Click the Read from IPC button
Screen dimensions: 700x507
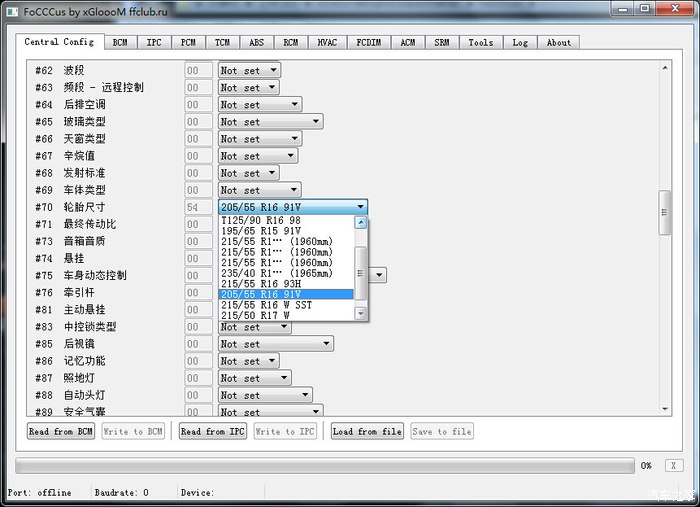click(212, 431)
